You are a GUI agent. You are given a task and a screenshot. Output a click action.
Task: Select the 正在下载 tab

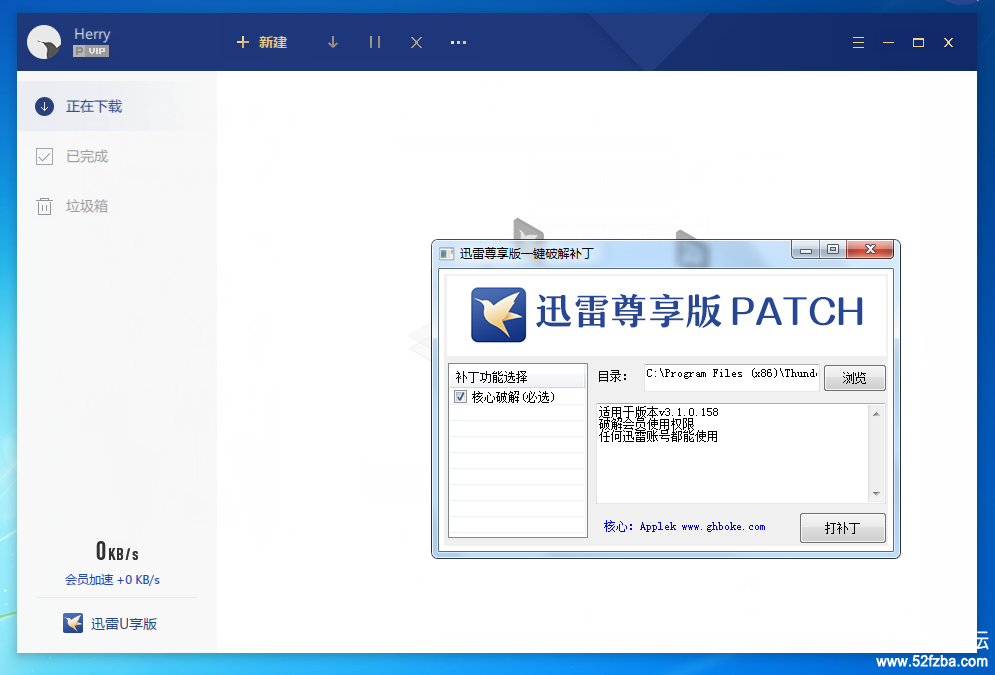[x=117, y=106]
